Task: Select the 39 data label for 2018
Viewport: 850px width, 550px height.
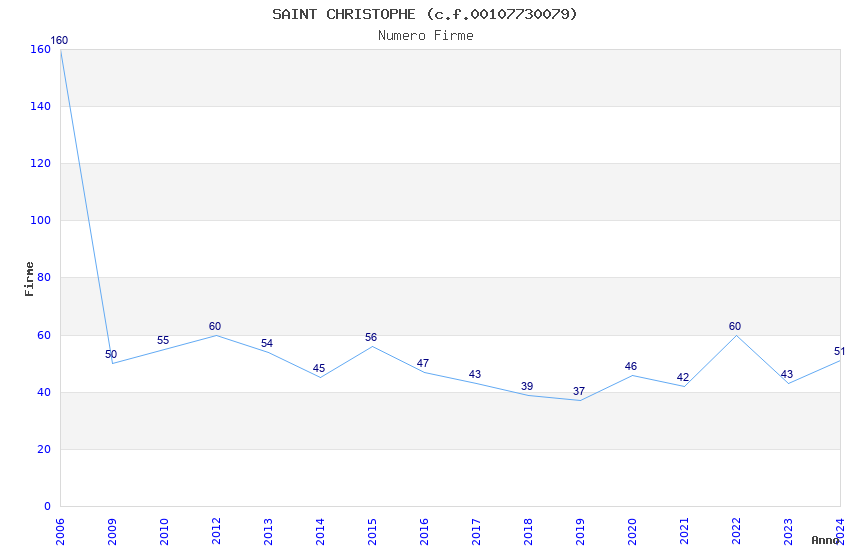Action: tap(527, 386)
